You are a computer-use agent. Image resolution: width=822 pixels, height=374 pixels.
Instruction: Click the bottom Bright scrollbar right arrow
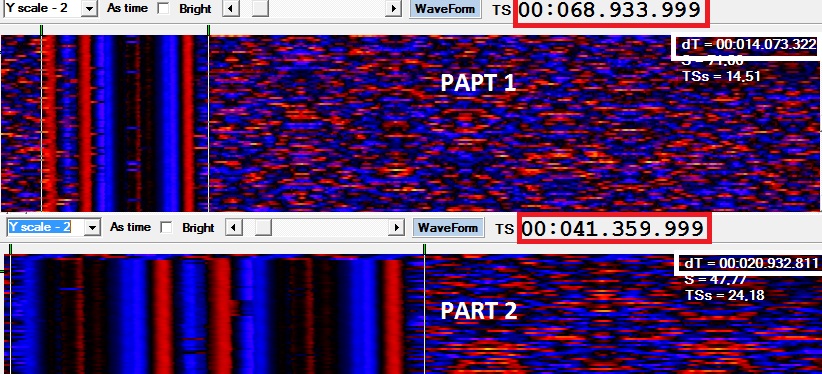pos(396,228)
